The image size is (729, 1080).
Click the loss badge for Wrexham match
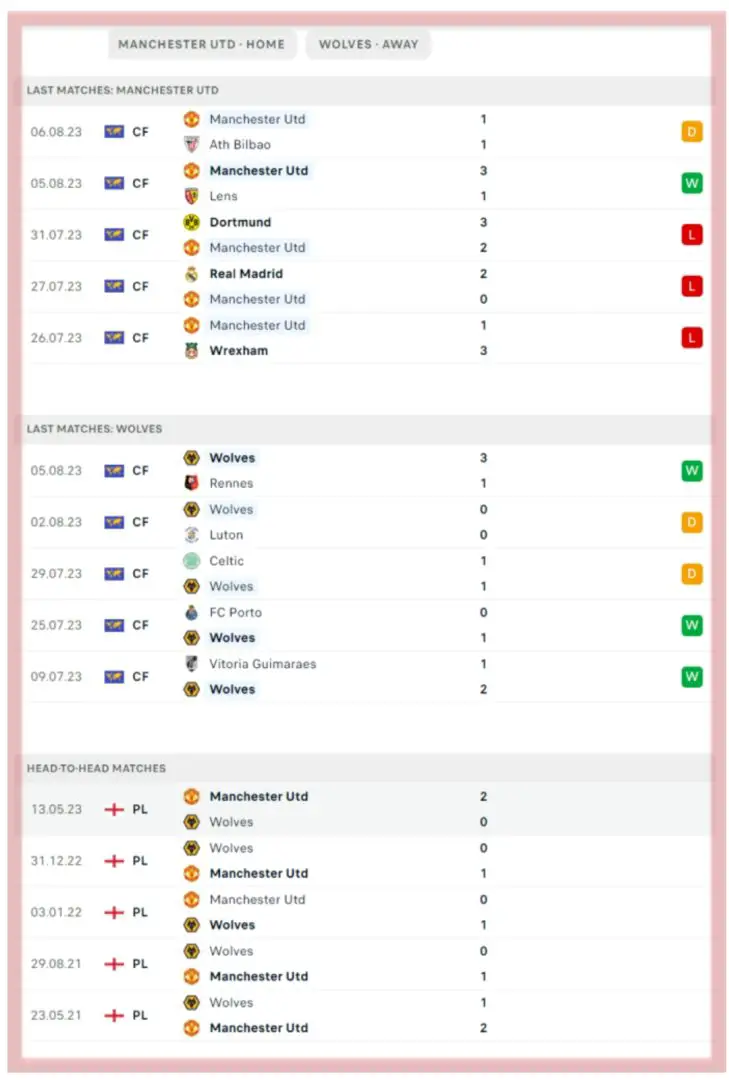point(692,338)
